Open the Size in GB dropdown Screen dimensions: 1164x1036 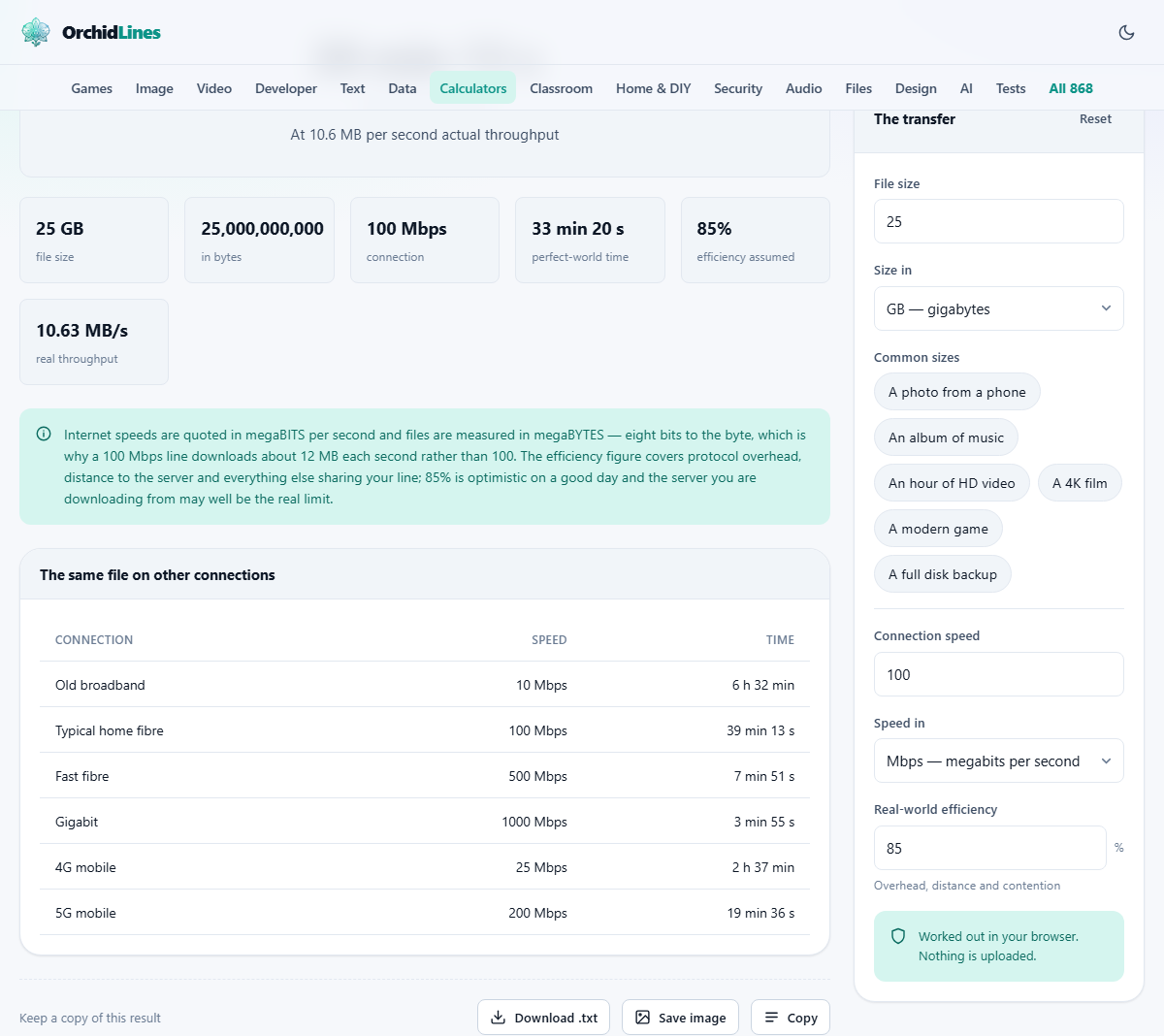point(998,308)
